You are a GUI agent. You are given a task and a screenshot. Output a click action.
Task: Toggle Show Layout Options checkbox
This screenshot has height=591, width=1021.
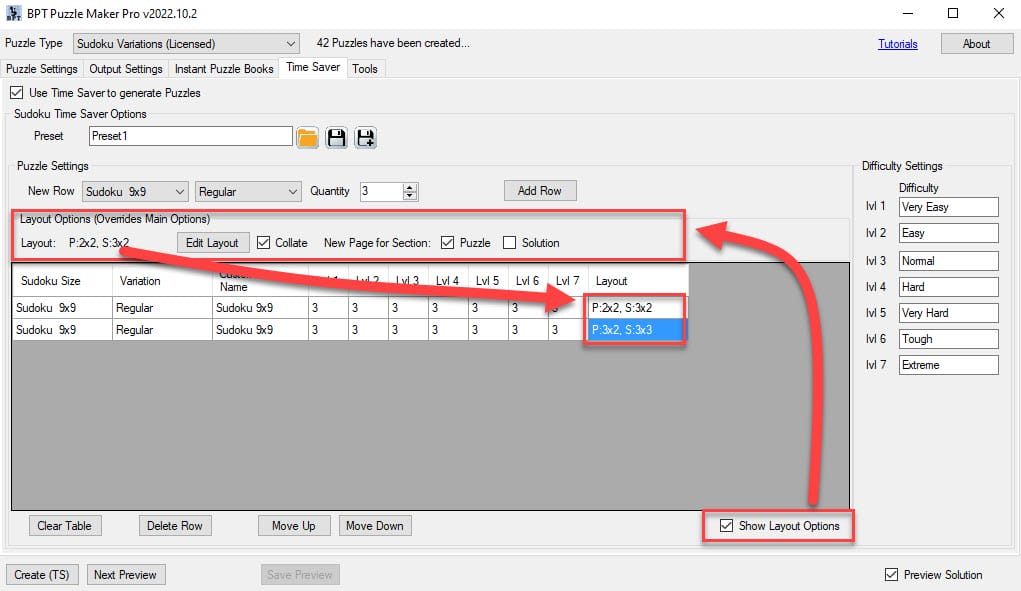coord(727,526)
